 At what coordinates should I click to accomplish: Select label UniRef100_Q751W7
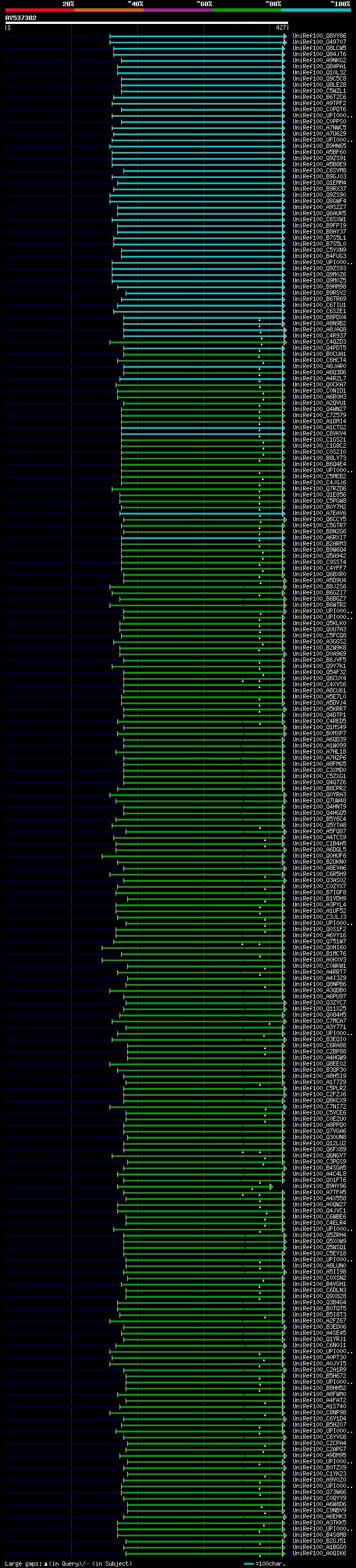point(319,942)
